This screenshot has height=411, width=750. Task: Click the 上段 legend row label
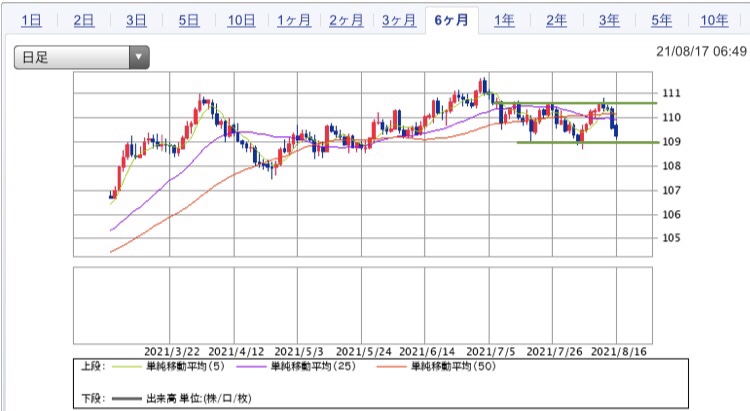pos(93,367)
